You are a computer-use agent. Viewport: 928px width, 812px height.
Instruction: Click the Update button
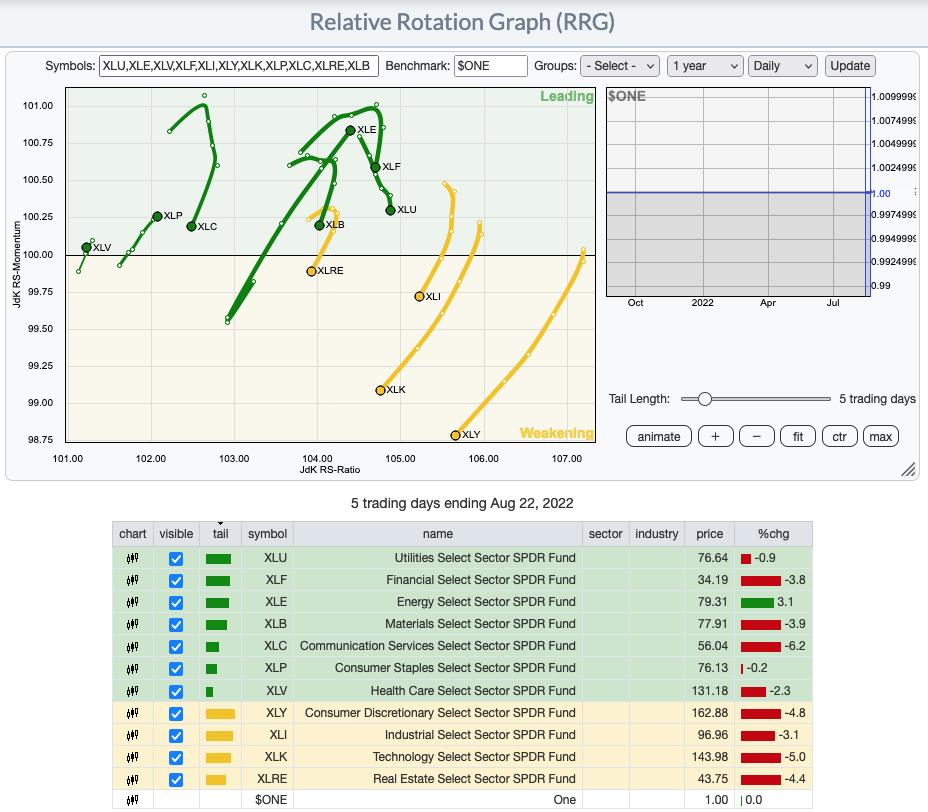[x=850, y=66]
